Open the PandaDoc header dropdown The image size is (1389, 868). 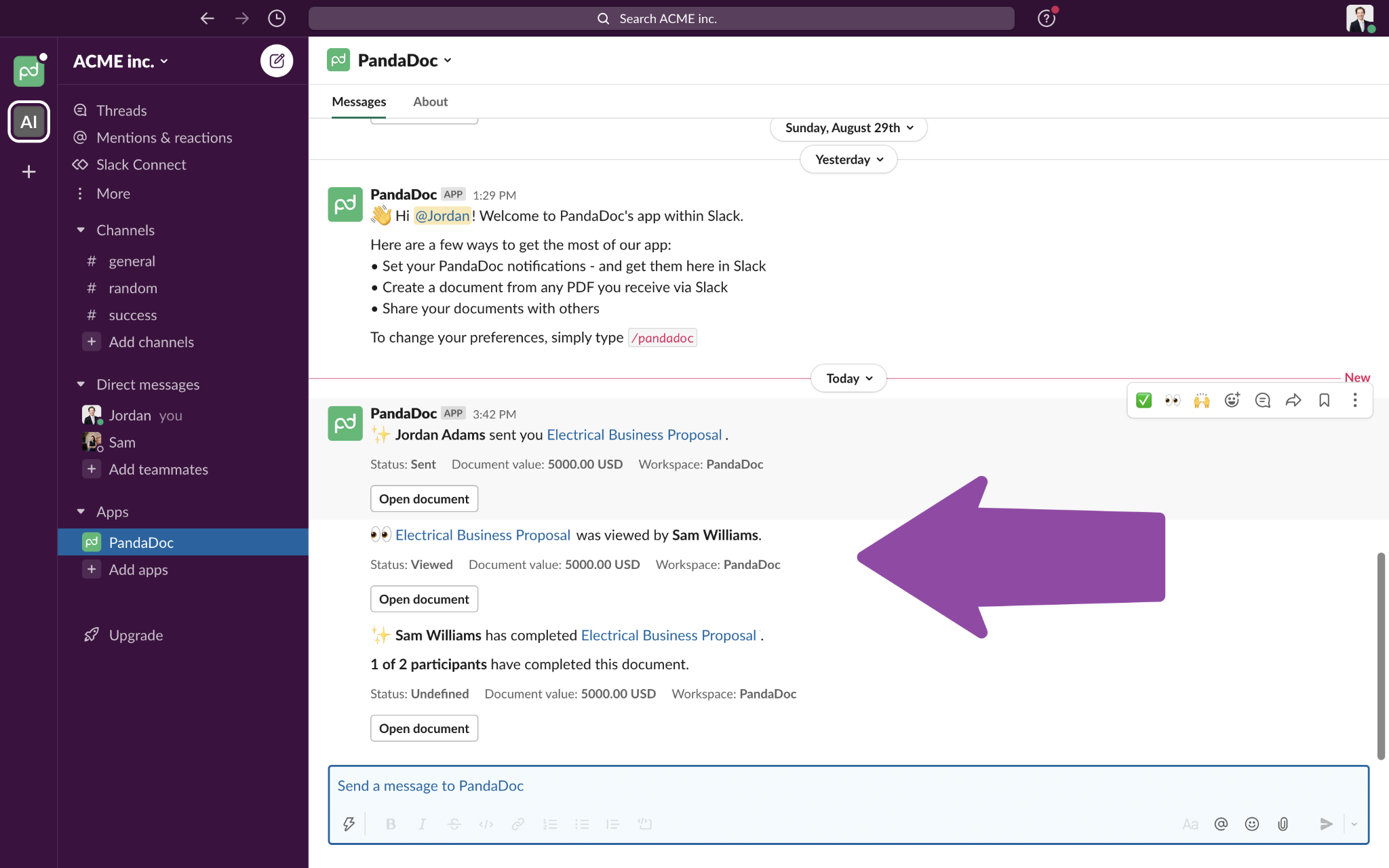tap(405, 60)
